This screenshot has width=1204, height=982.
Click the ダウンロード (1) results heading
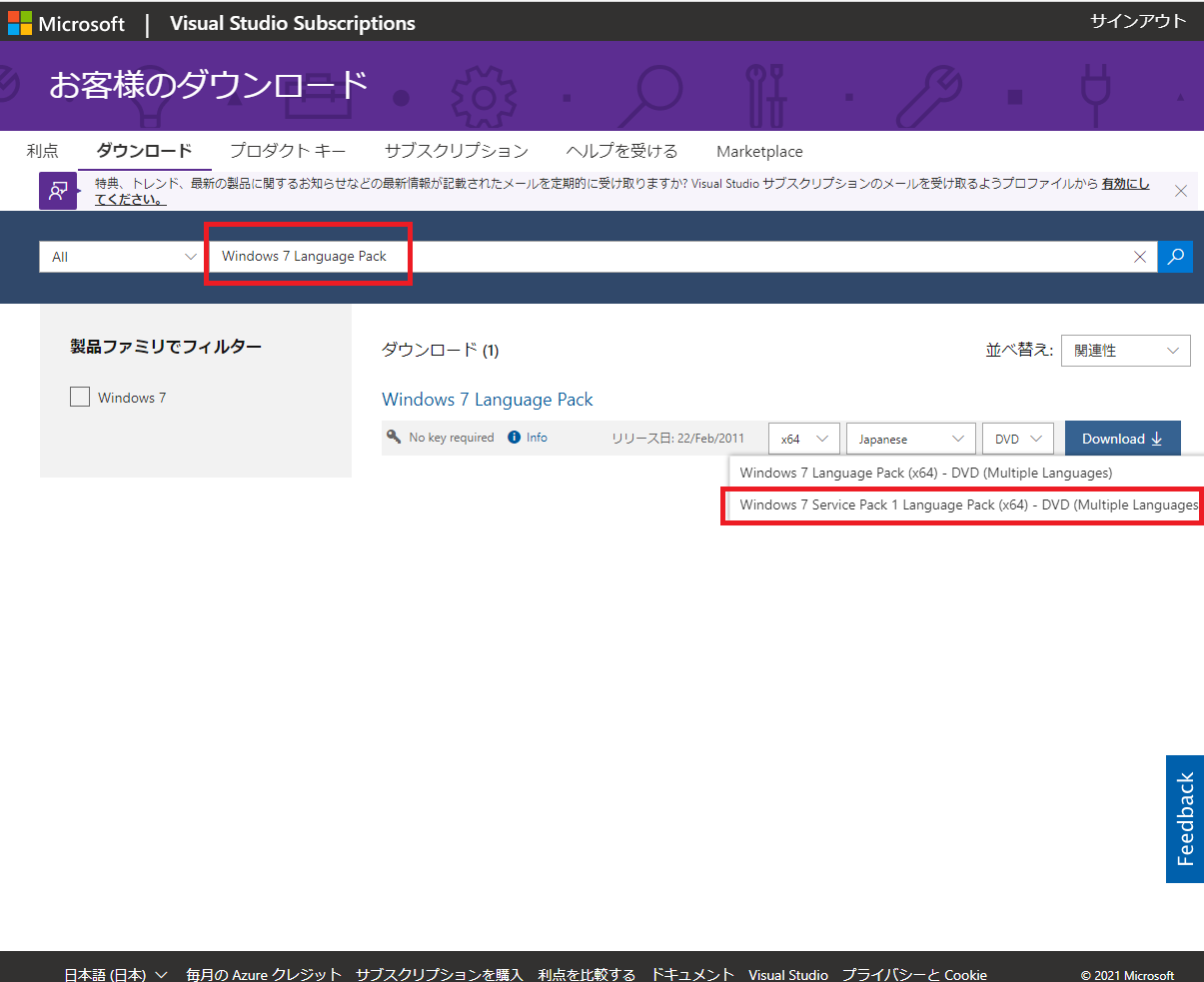tap(440, 350)
